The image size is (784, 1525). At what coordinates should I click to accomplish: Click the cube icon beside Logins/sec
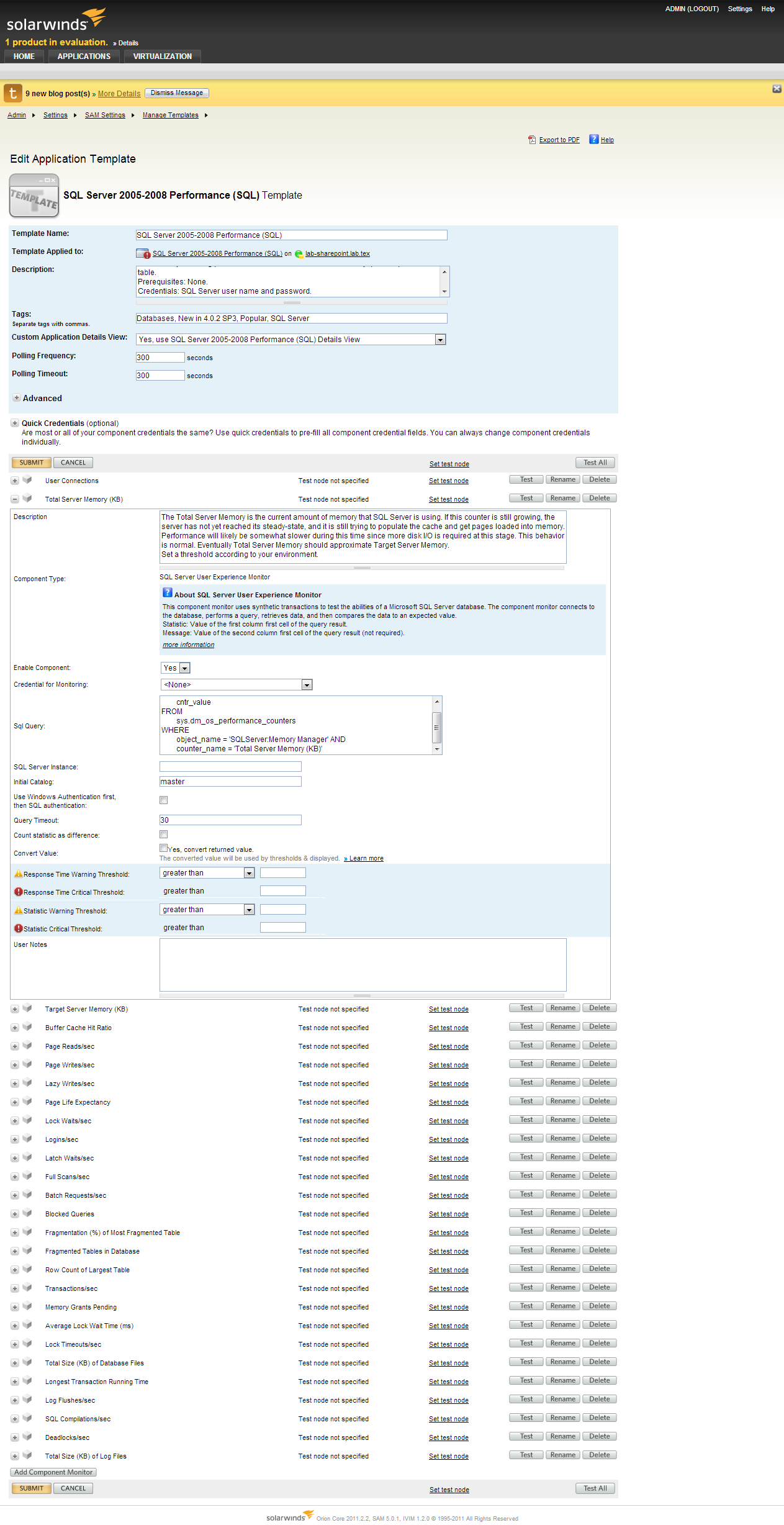[27, 1138]
